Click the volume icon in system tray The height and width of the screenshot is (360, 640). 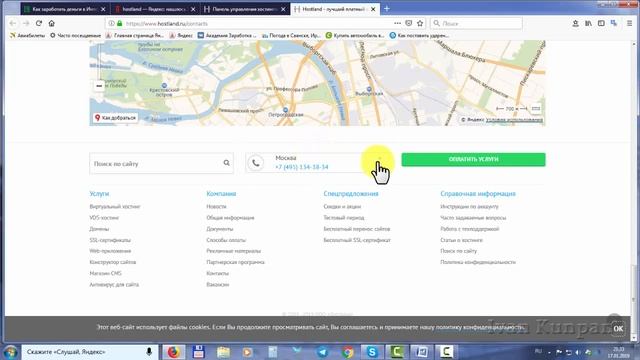[x=578, y=352]
